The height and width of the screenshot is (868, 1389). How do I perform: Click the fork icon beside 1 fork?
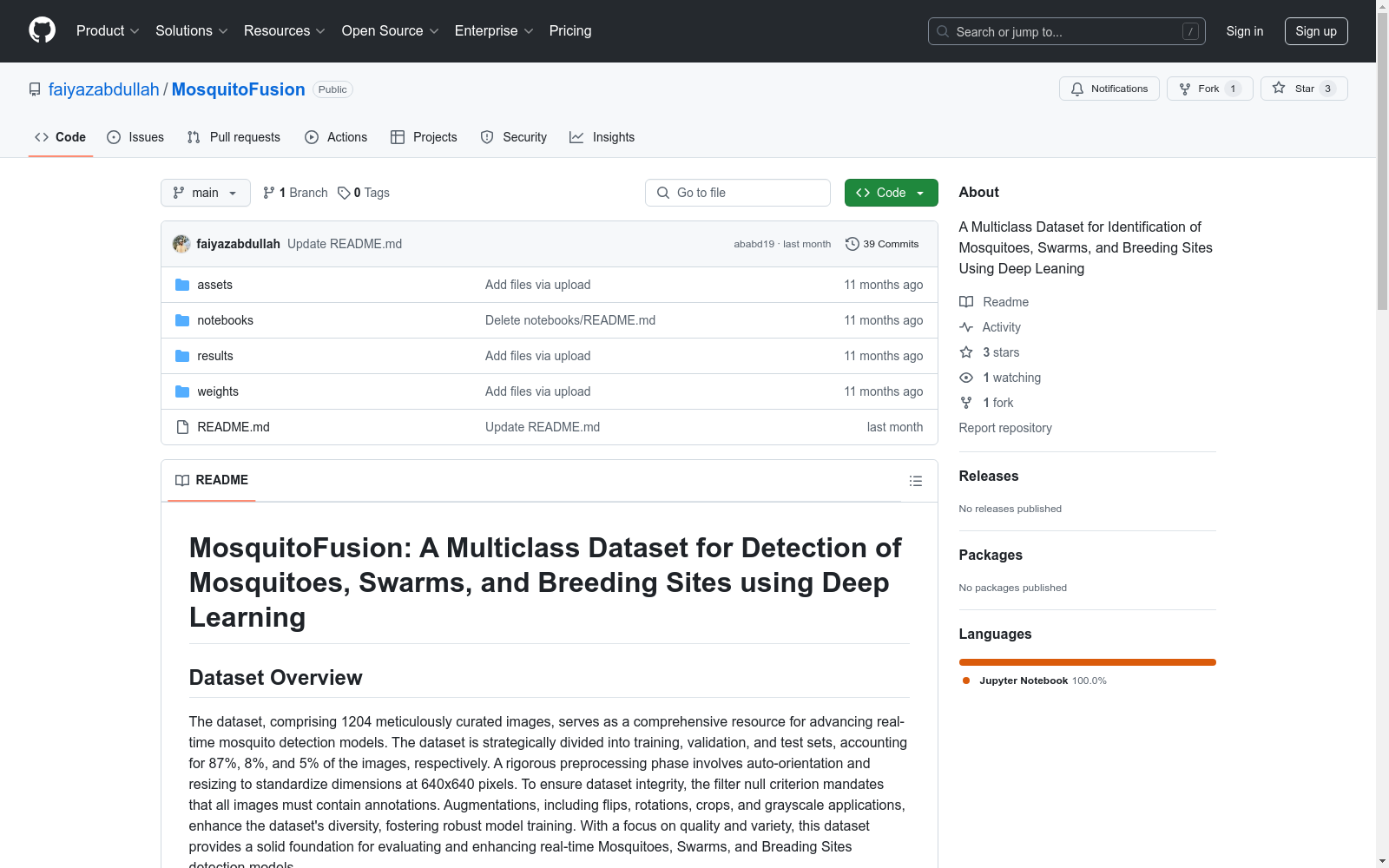pos(966,403)
